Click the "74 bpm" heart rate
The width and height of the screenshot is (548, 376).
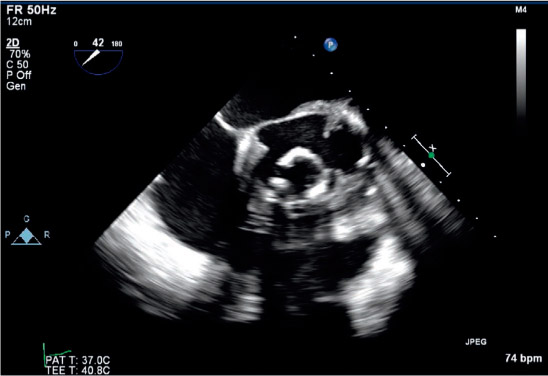(x=523, y=358)
